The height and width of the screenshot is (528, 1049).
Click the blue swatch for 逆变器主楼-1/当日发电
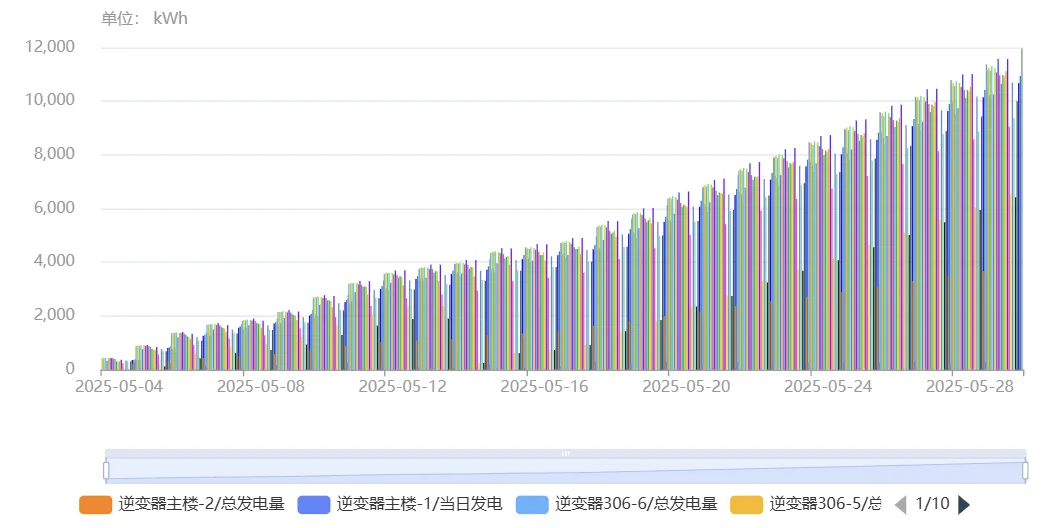click(314, 505)
